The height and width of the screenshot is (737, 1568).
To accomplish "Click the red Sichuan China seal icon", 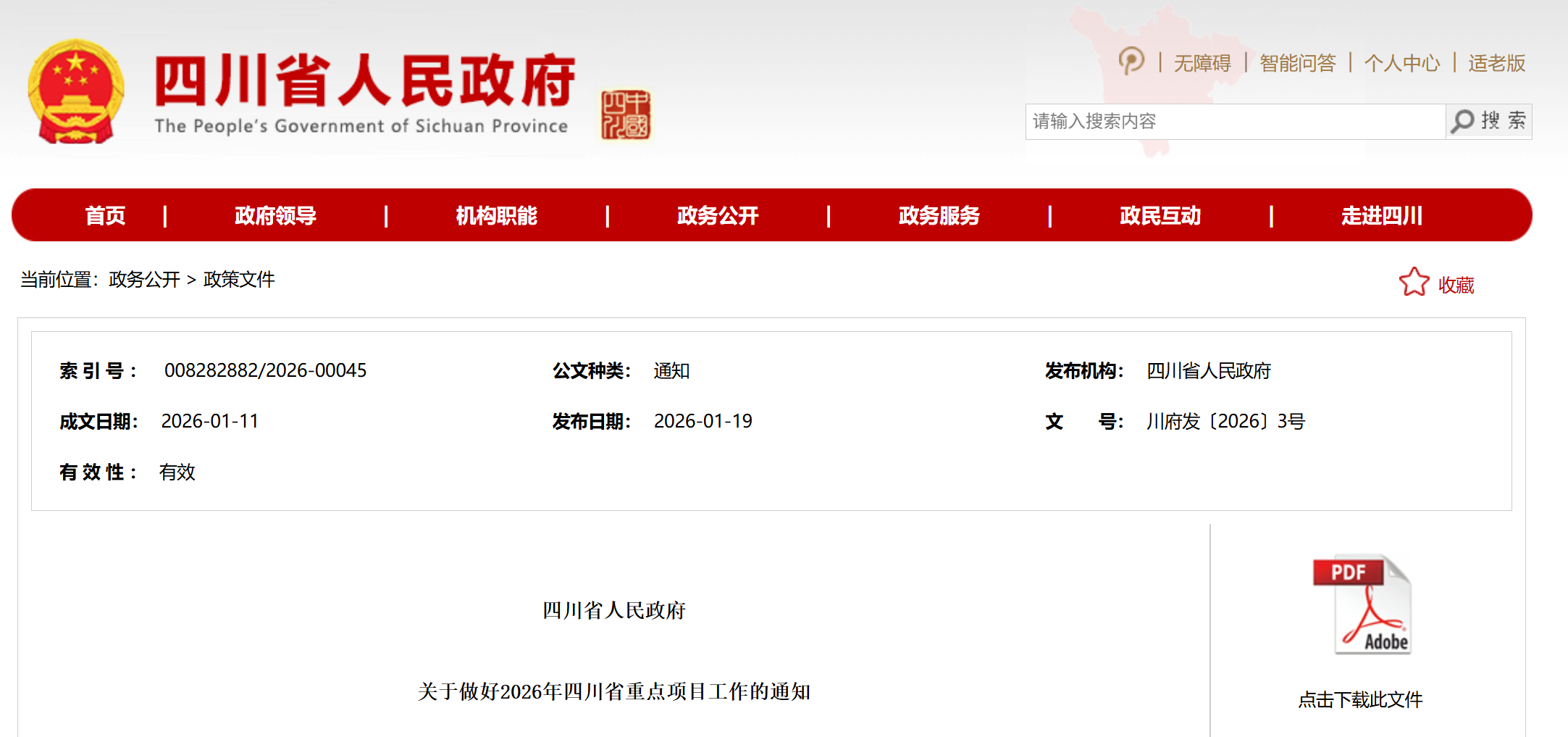I will click(626, 114).
